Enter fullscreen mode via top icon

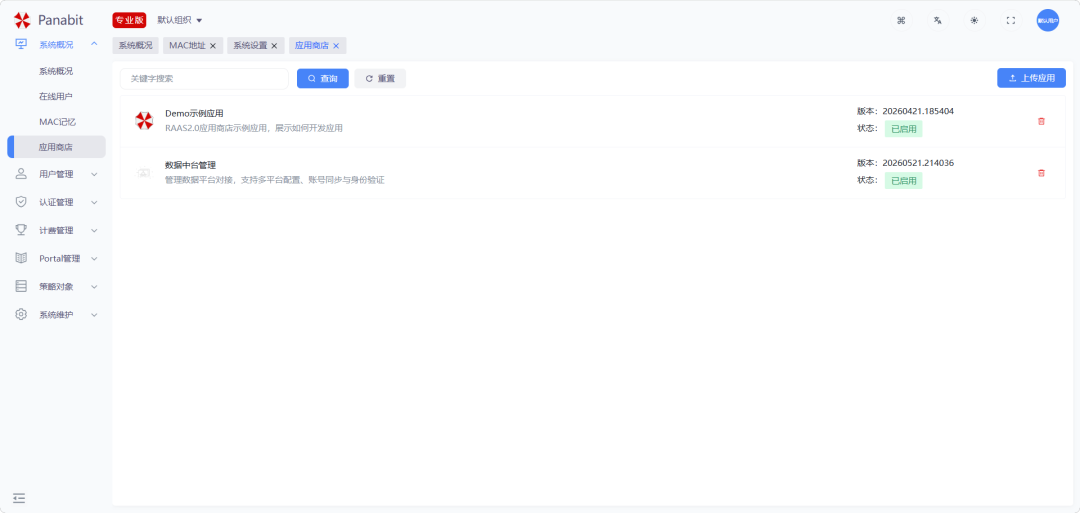tap(1011, 20)
